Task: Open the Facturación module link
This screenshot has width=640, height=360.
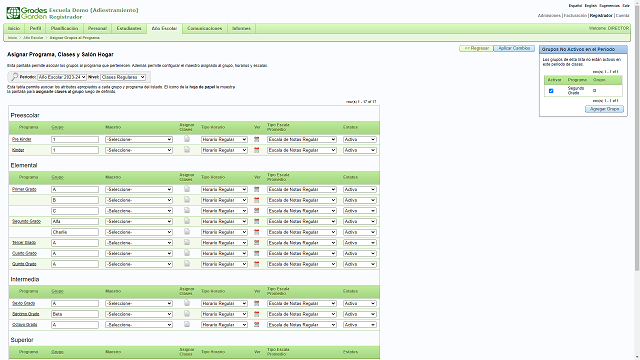Action: 575,16
